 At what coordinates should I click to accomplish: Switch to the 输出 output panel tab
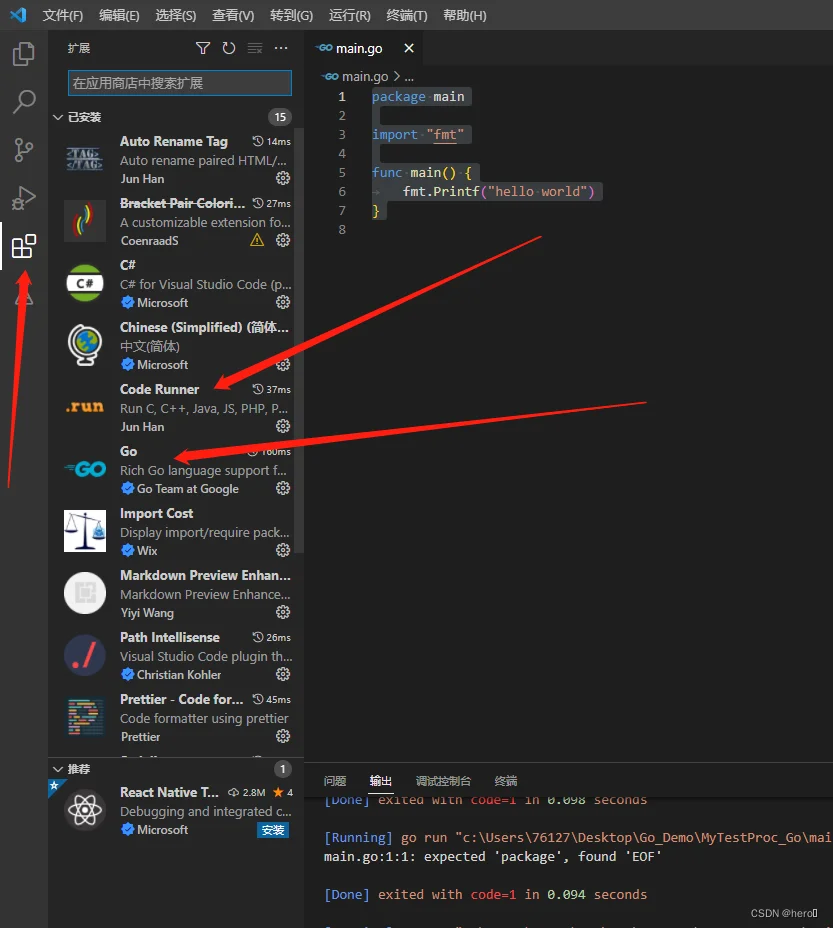[380, 781]
